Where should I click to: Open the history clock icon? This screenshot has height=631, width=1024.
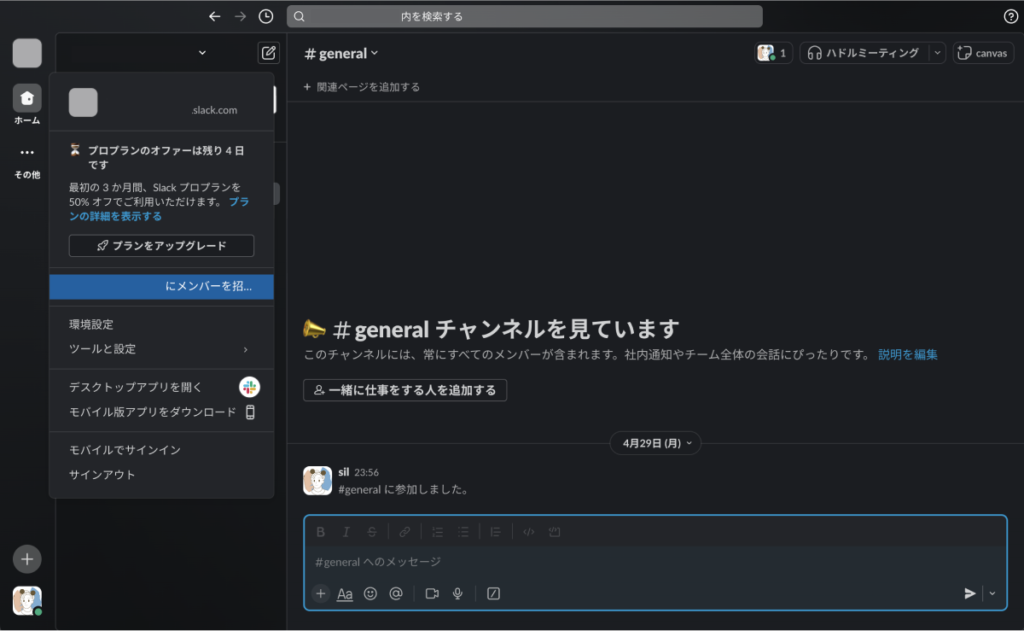[x=265, y=16]
